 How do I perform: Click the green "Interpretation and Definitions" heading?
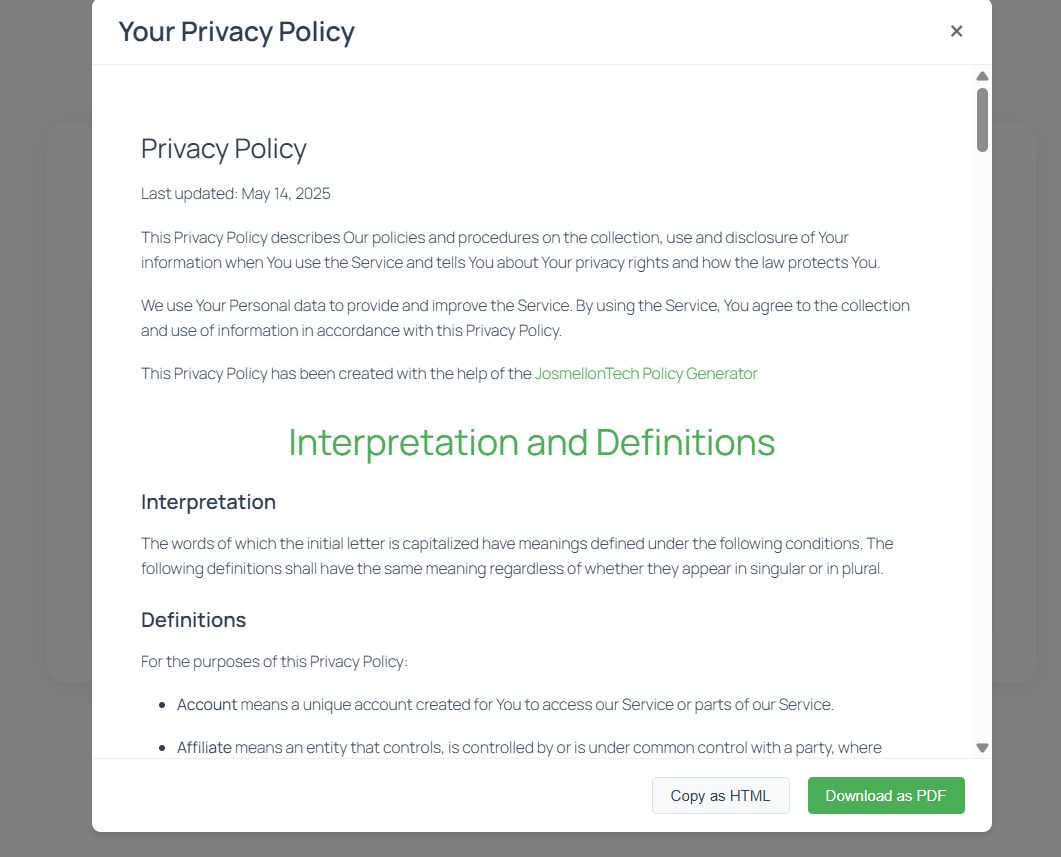pyautogui.click(x=531, y=442)
